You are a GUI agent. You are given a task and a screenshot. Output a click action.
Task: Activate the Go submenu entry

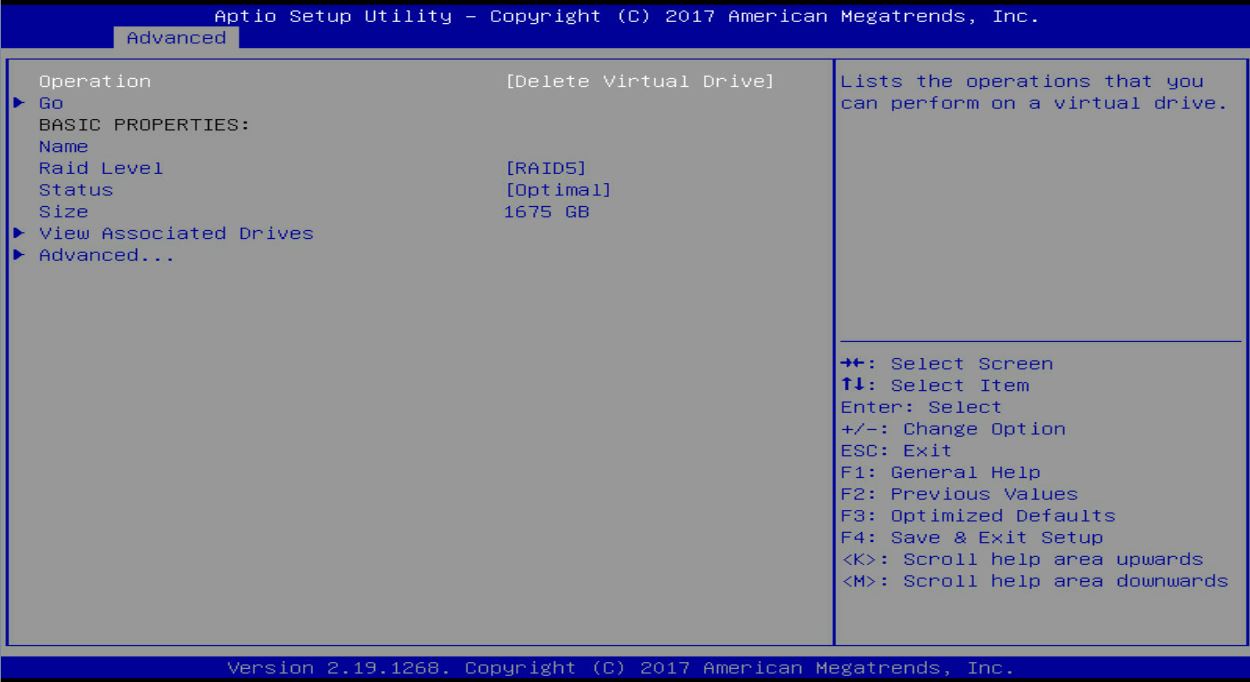click(51, 103)
